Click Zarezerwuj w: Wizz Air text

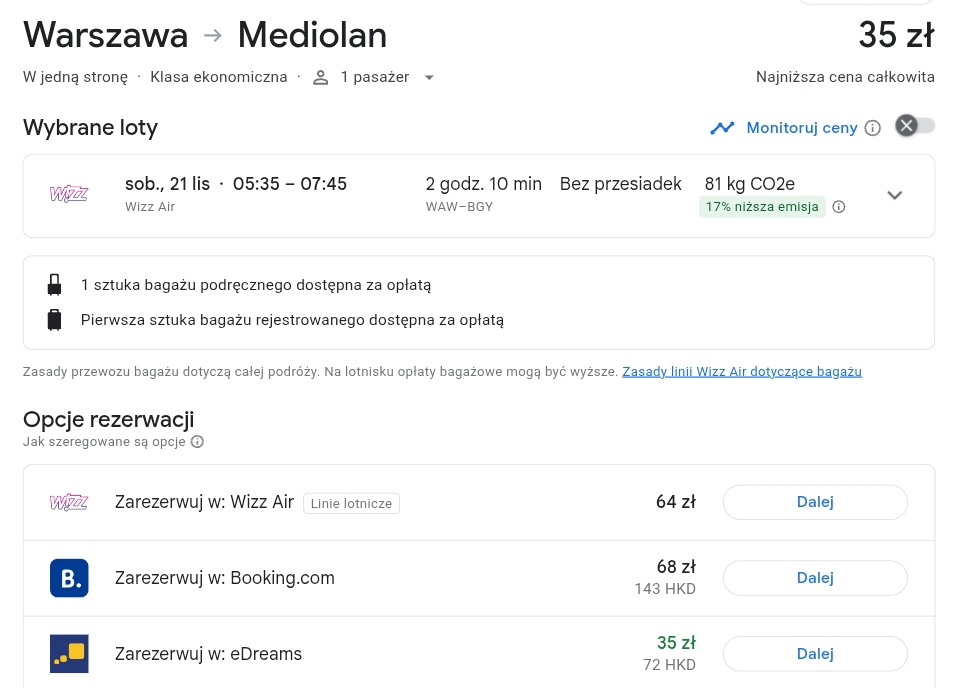click(205, 502)
